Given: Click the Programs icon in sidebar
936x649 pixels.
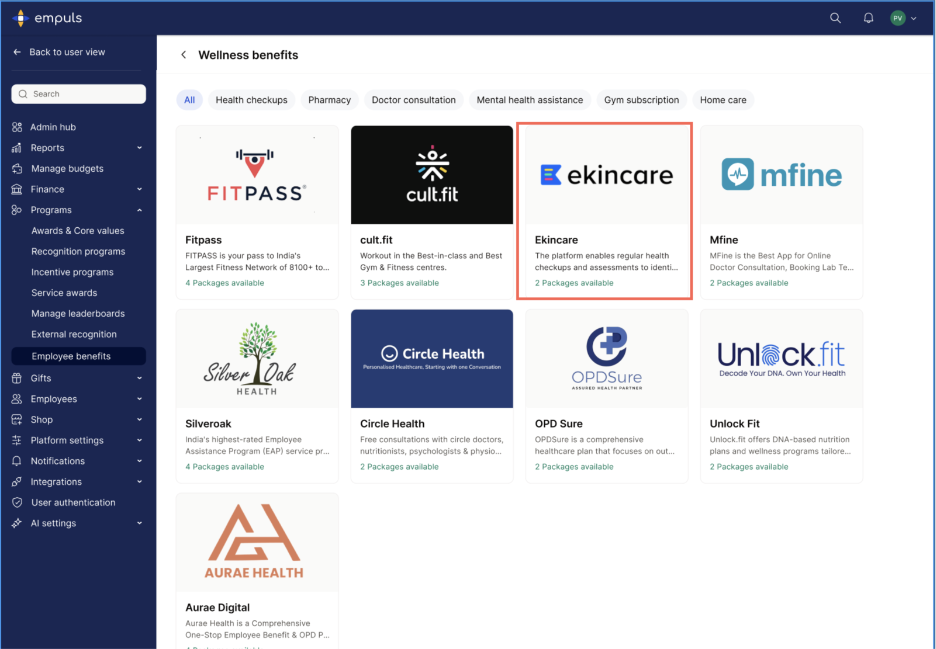Looking at the screenshot, I should coord(17,210).
